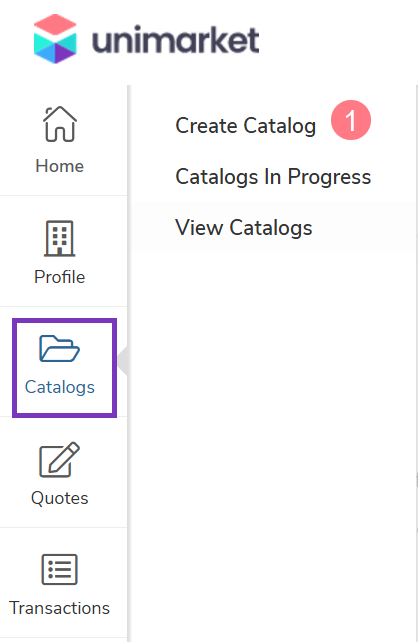Open Catalogs In Progress
This screenshot has height=642, width=418.
[x=273, y=177]
